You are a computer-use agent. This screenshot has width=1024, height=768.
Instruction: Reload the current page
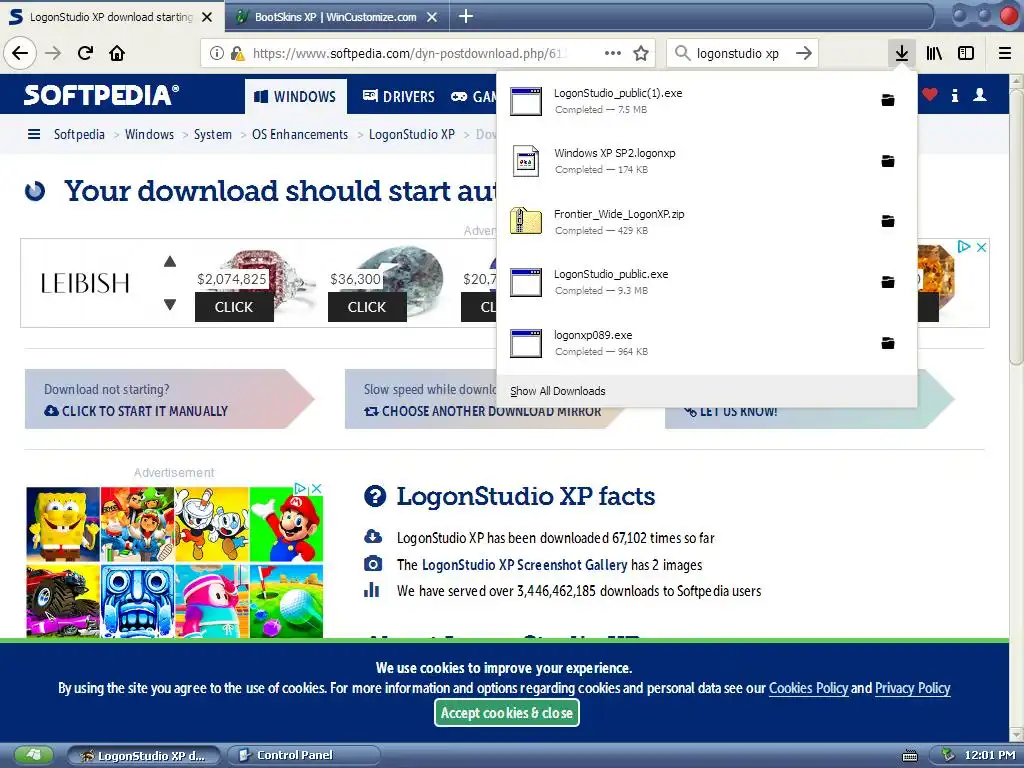85,53
